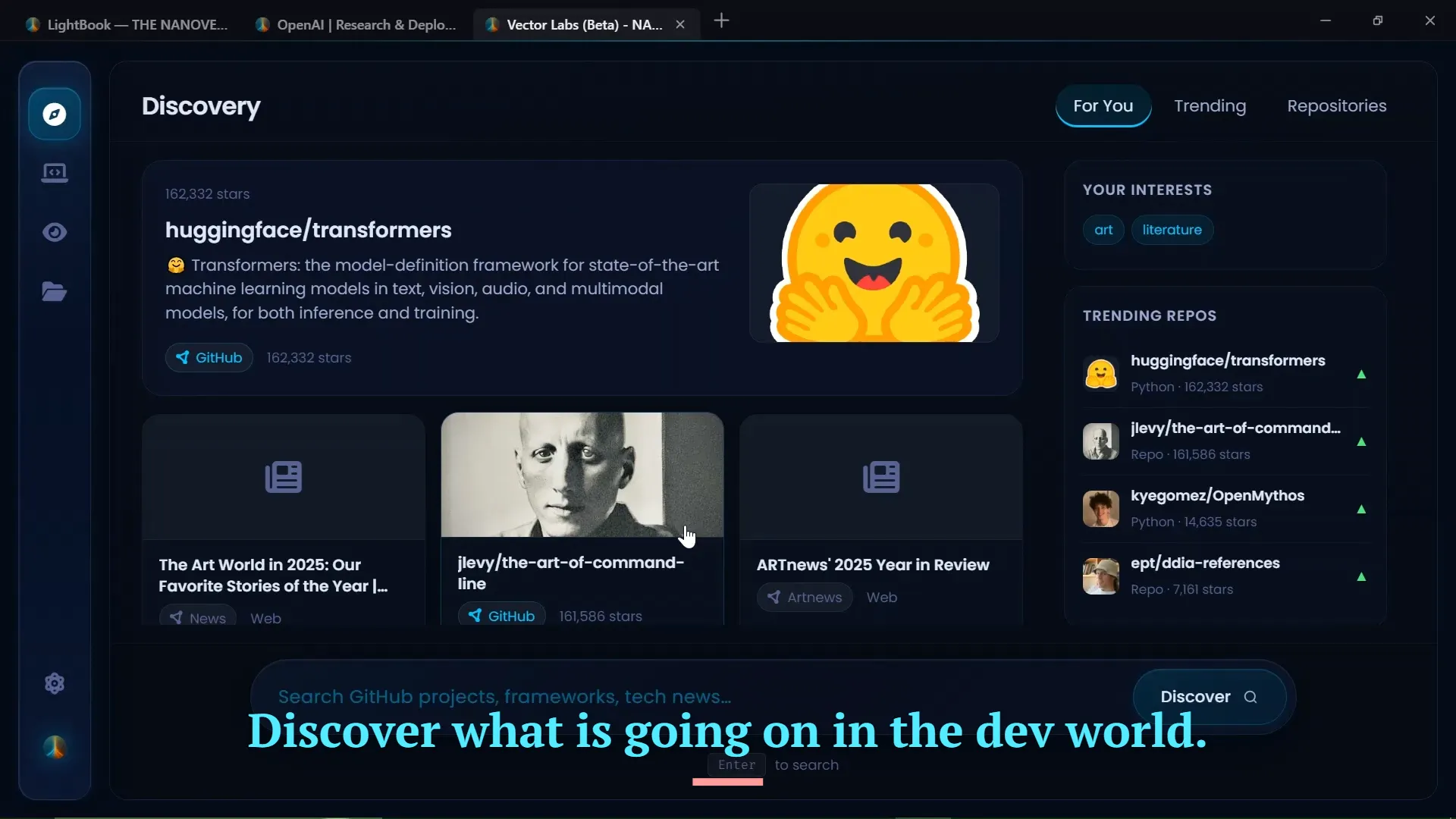Open huggingface/transformers featured title
1456x819 pixels.
click(309, 230)
